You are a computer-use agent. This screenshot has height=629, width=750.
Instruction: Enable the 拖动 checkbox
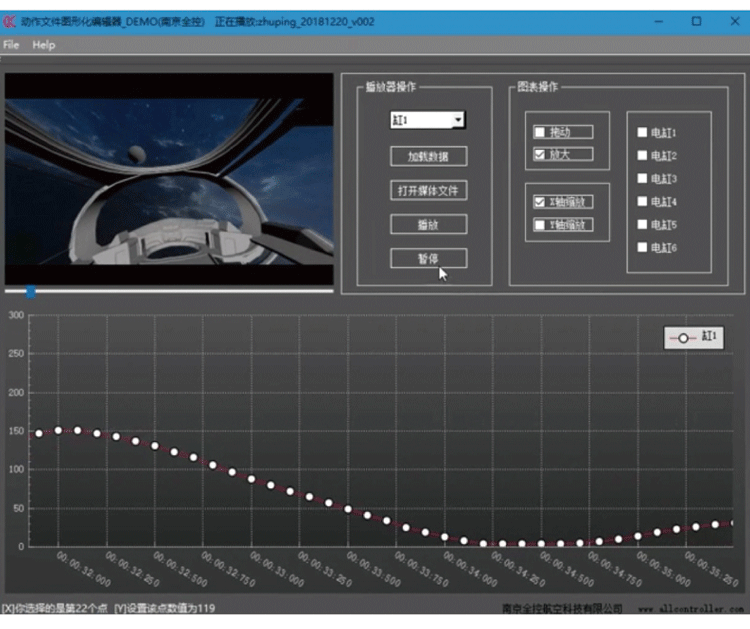point(541,132)
